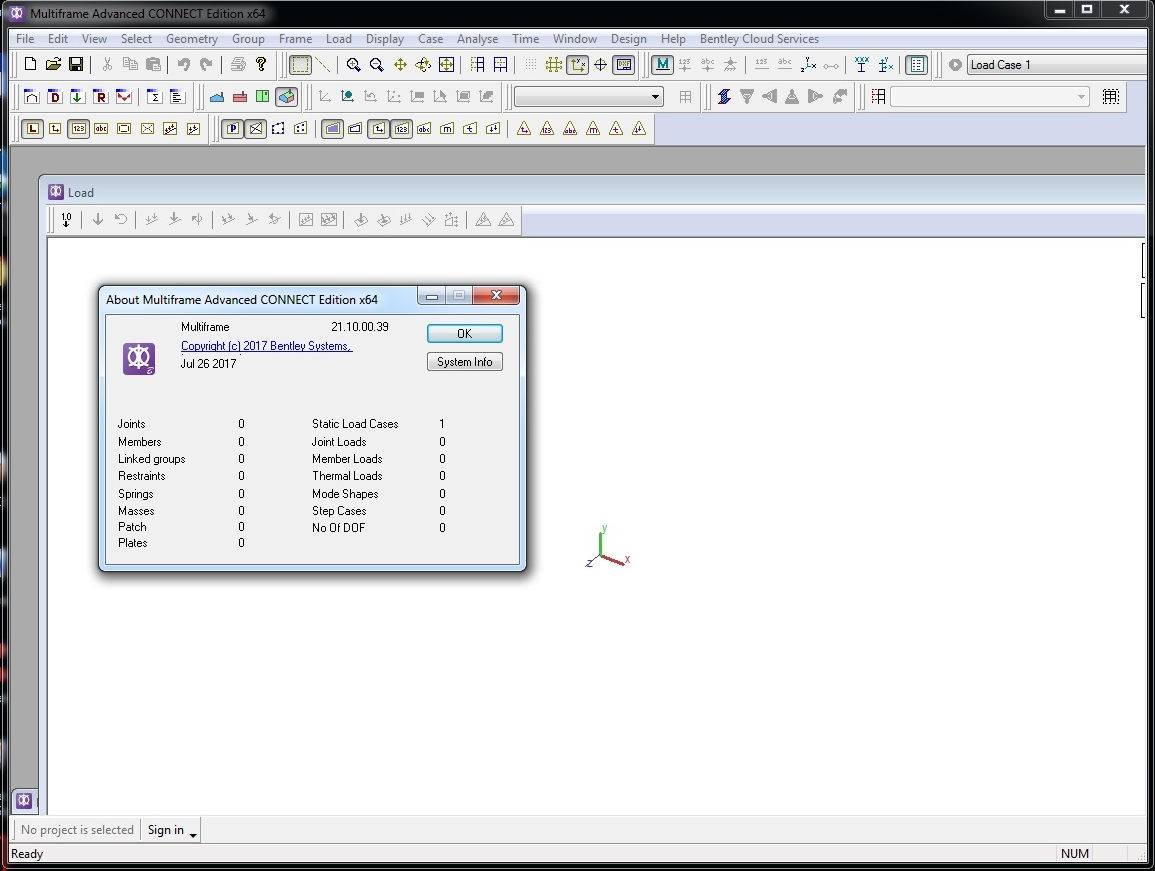Save with the floppy disk icon

pos(76,64)
